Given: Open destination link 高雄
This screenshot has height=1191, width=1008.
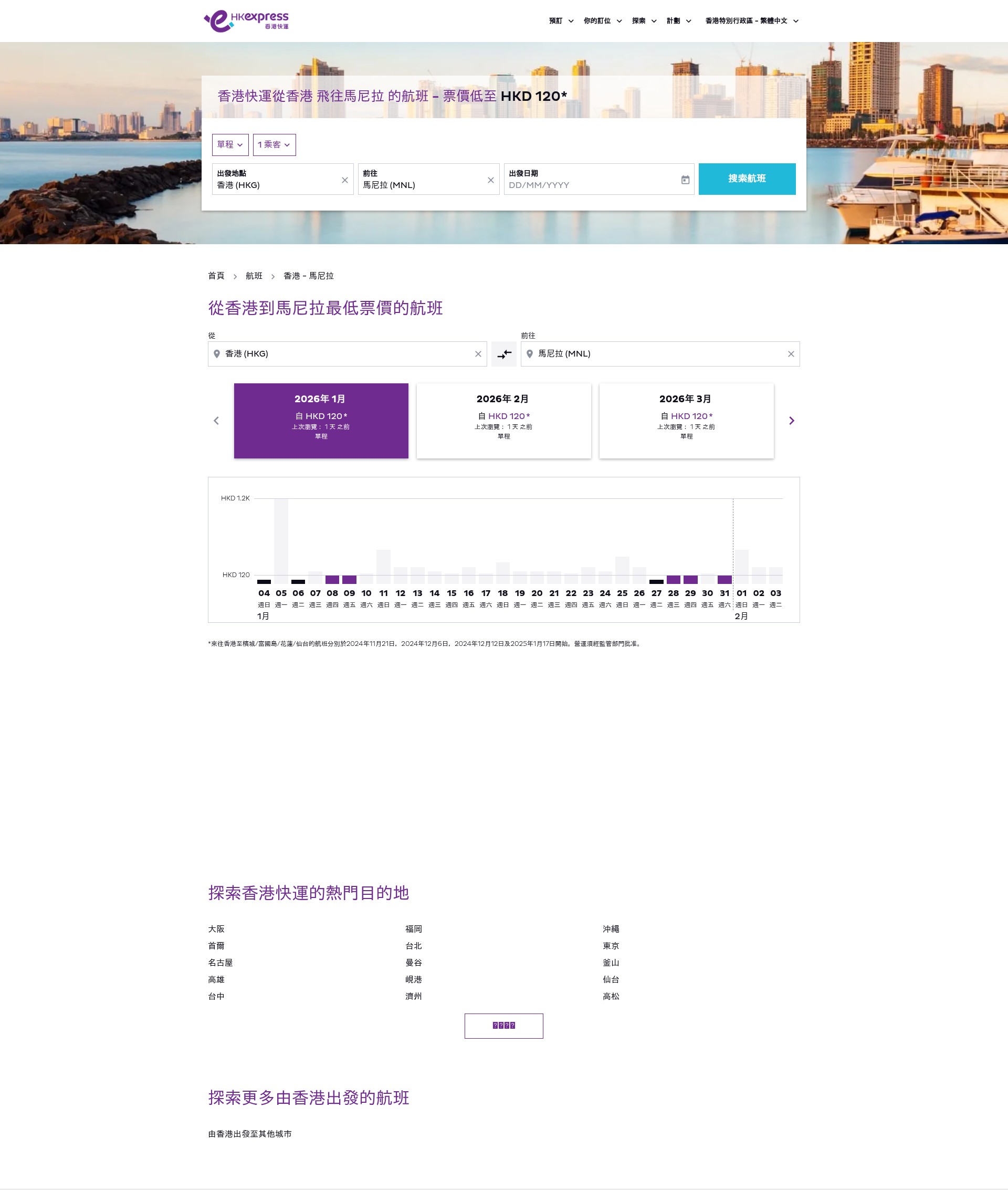Looking at the screenshot, I should click(x=216, y=979).
